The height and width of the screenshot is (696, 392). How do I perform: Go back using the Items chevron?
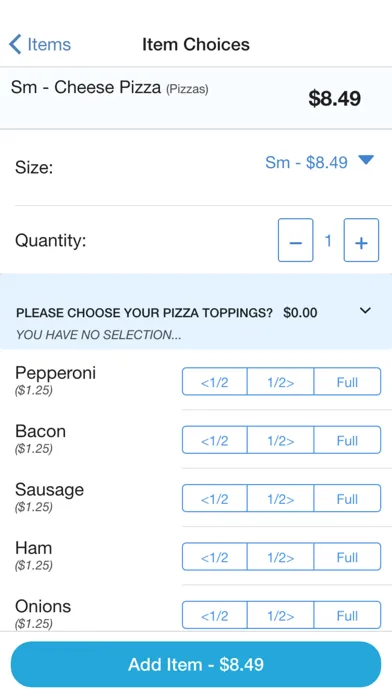point(15,44)
